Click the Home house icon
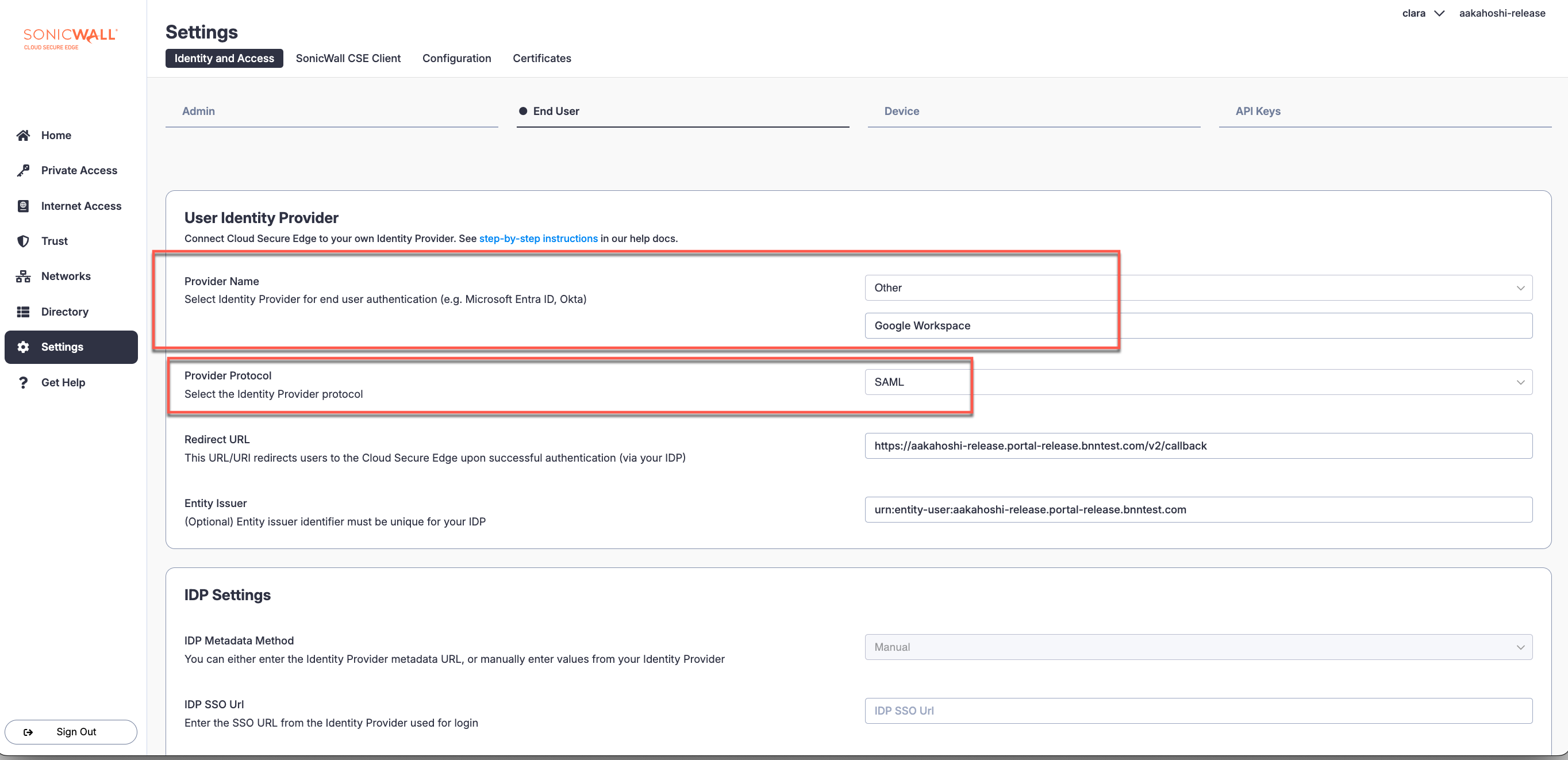 tap(23, 135)
